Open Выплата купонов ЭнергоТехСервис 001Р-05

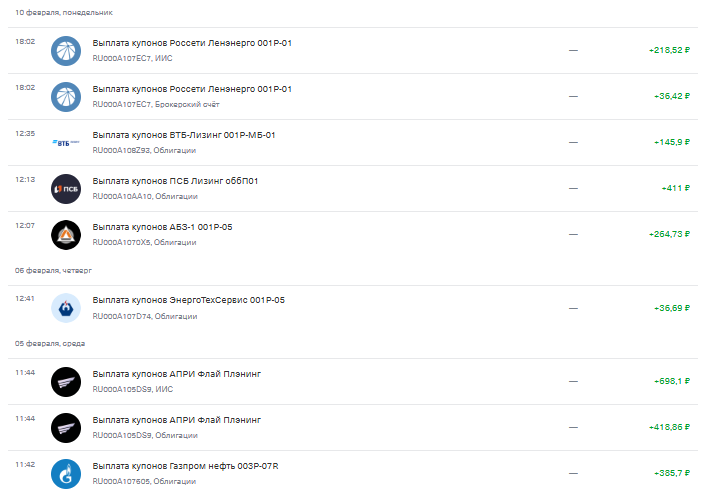[189, 301]
